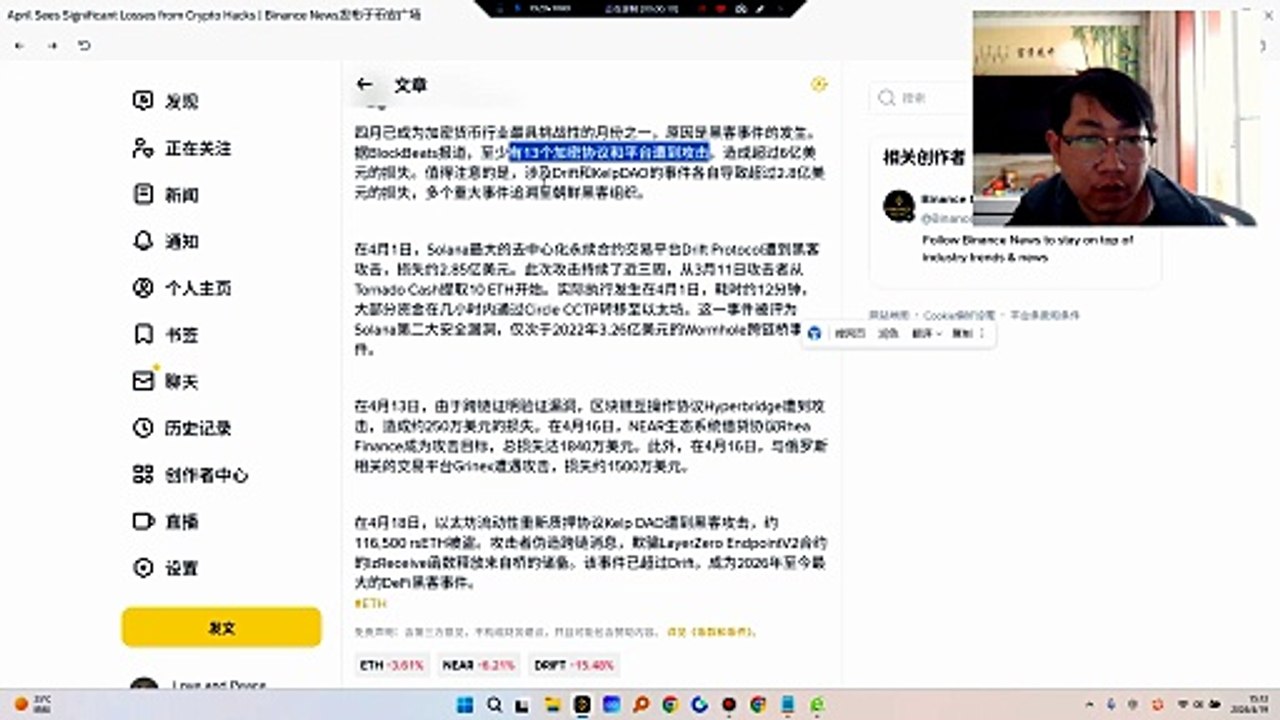Open the Binance app icon in taskbar
1280x720 pixels.
click(x=582, y=705)
